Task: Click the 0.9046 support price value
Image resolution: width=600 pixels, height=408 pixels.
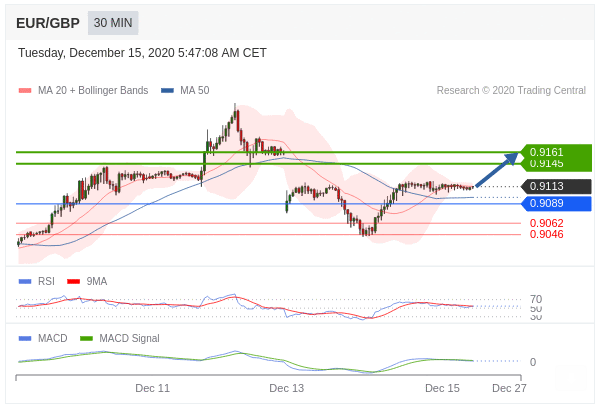Action: [x=546, y=234]
